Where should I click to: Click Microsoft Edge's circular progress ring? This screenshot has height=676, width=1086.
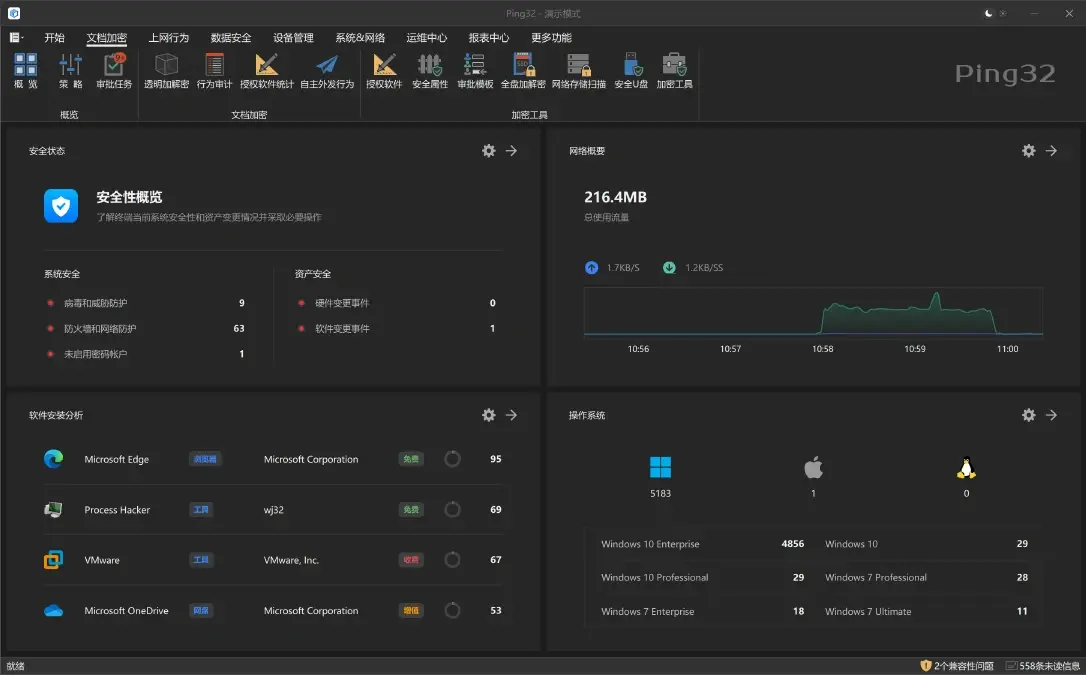[452, 458]
